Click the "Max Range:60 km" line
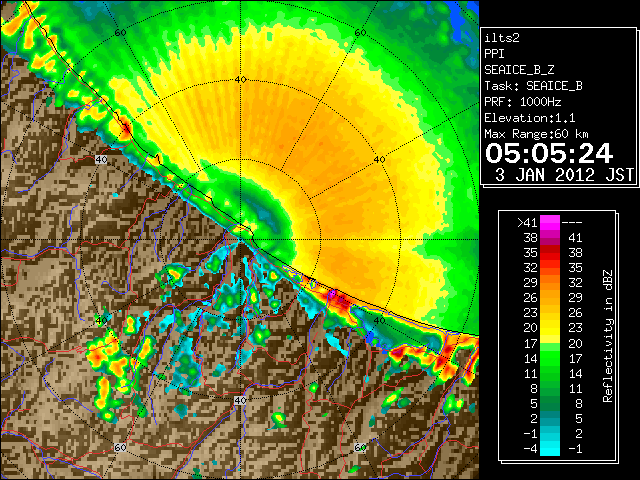 click(536, 134)
